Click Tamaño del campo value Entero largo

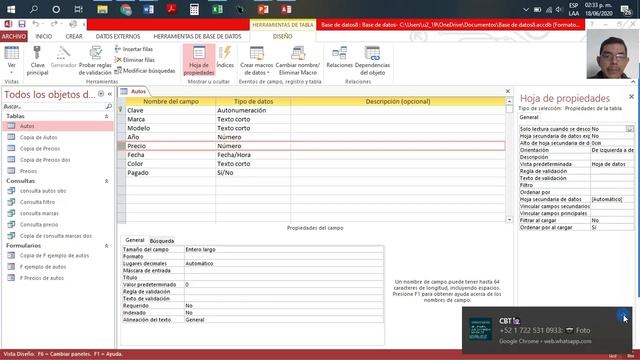tap(284, 249)
